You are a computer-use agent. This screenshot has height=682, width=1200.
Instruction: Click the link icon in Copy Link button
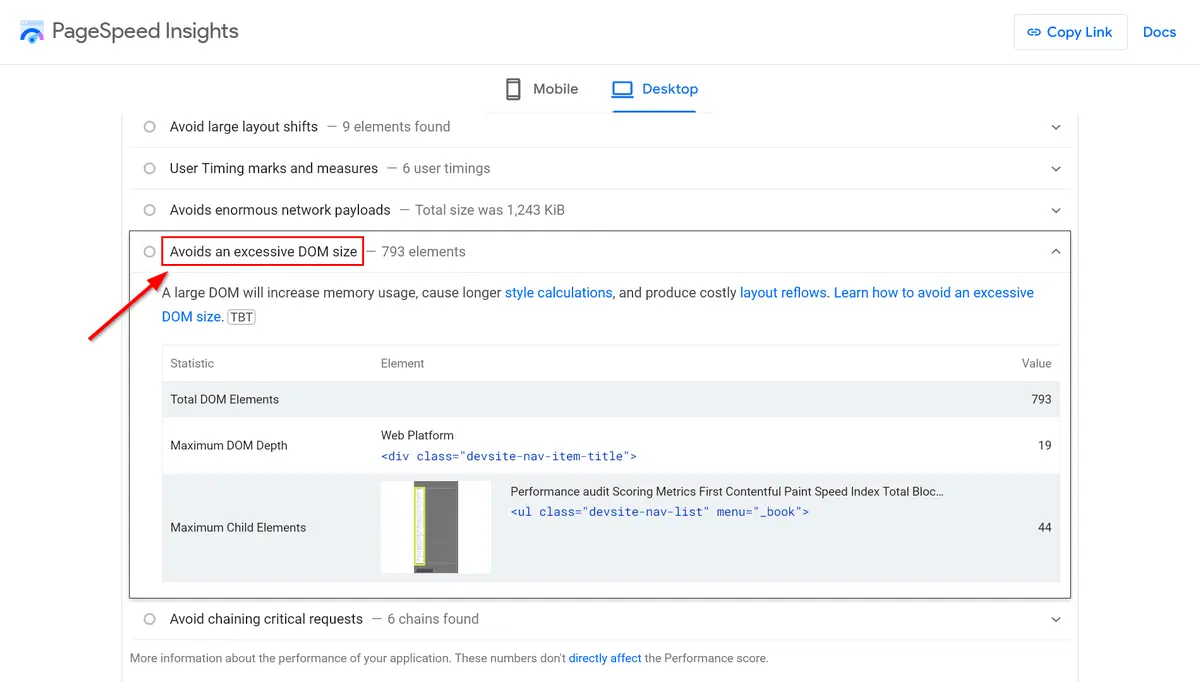click(1033, 32)
